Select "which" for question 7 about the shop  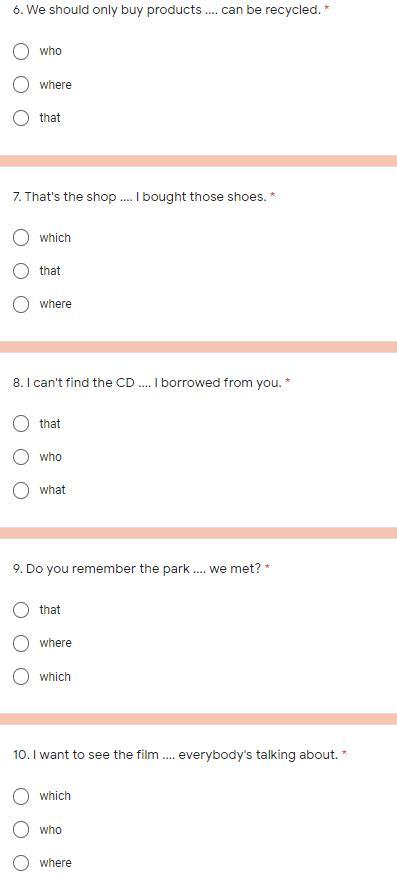coord(21,238)
